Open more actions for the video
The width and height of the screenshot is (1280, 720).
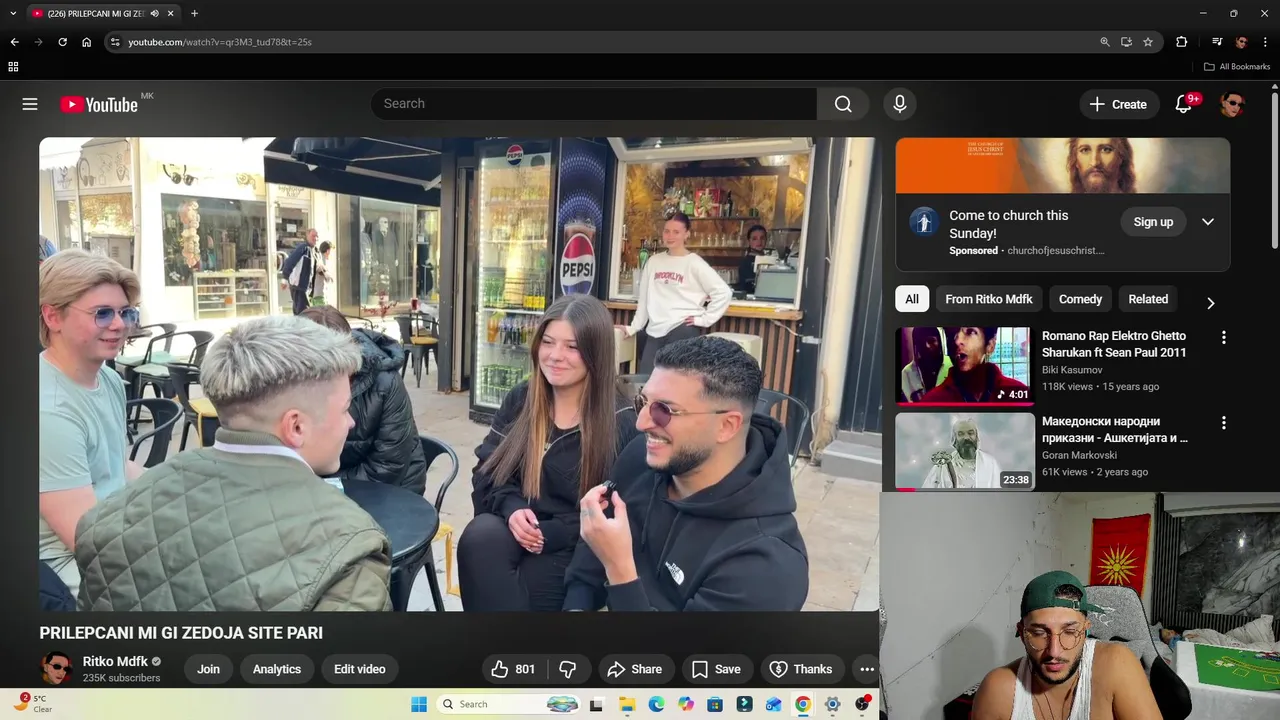point(867,669)
